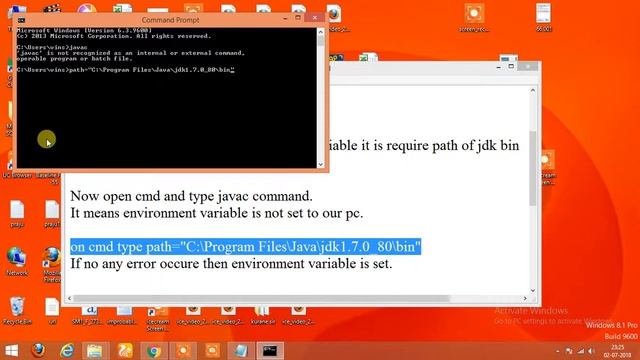Viewport: 640px width, 360px height.
Task: Open Google Chrome from the taskbar
Action: [x=154, y=351]
